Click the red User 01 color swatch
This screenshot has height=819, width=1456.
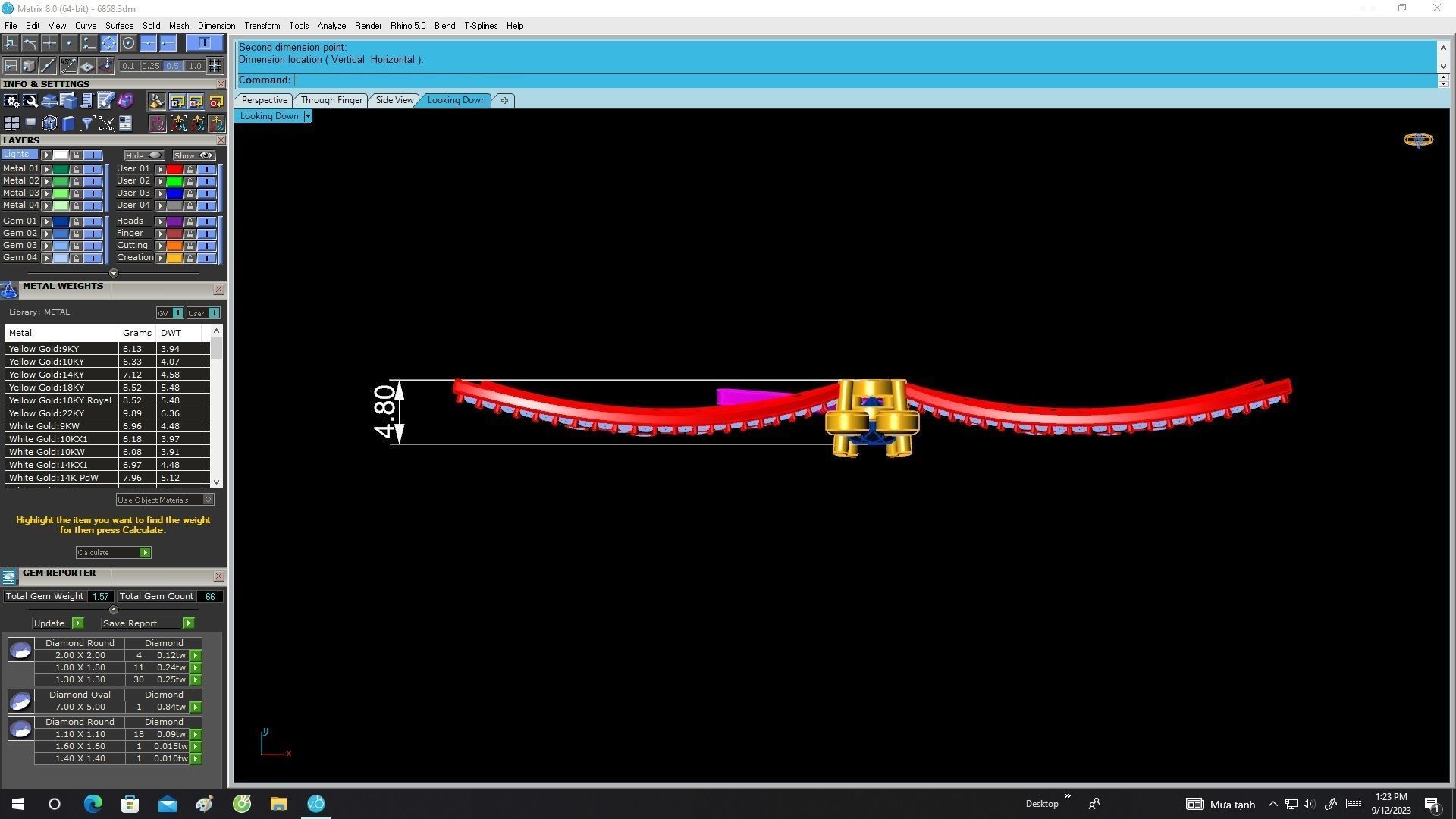click(174, 169)
